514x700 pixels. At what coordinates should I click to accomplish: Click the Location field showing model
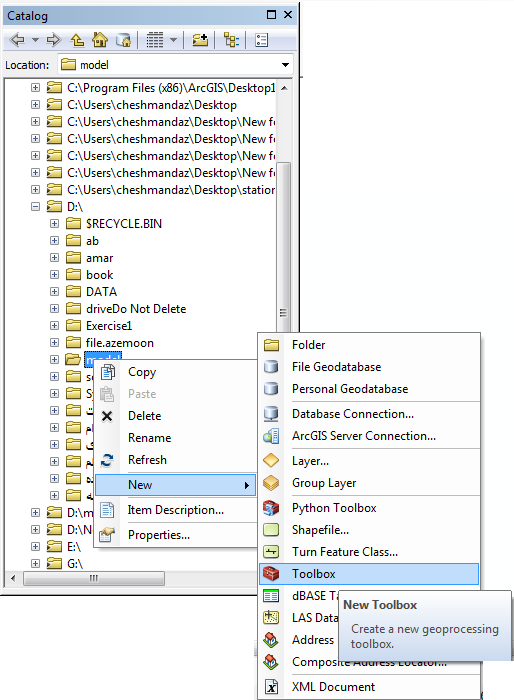[x=175, y=65]
